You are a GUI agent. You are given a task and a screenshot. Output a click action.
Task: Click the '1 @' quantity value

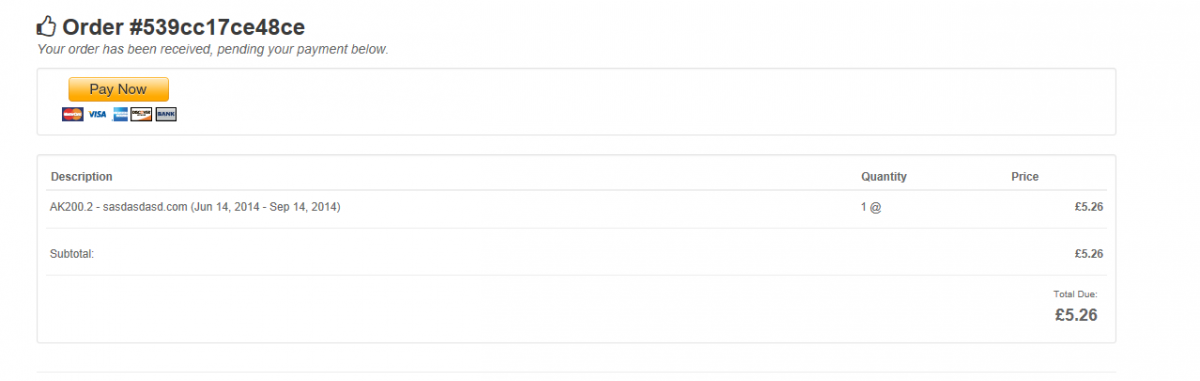tap(871, 207)
